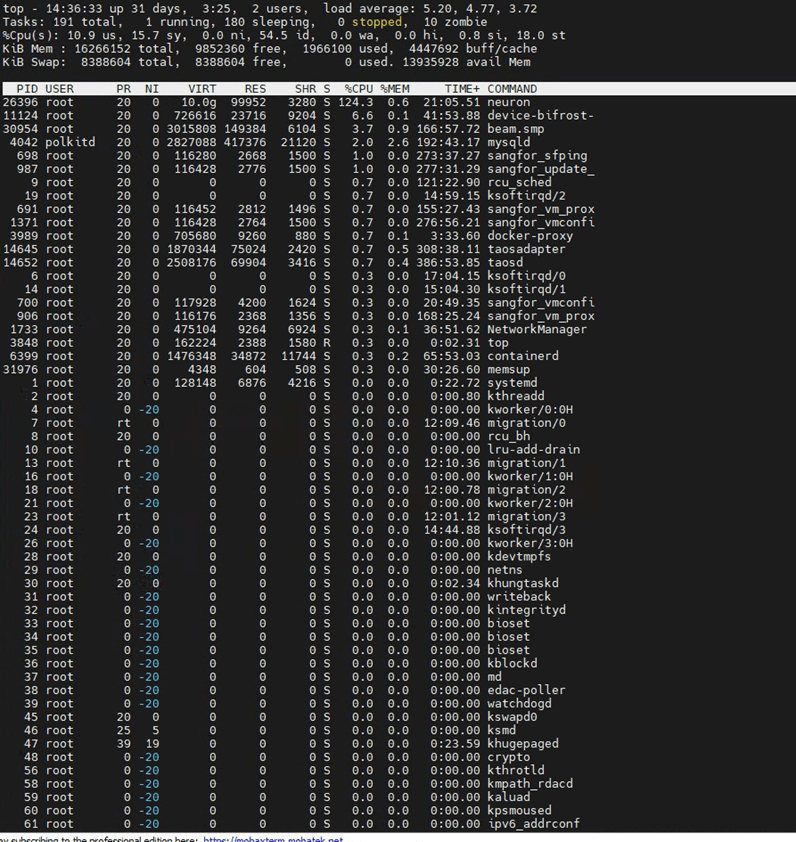
Task: Select the TIME+ column header
Action: pyautogui.click(x=462, y=89)
